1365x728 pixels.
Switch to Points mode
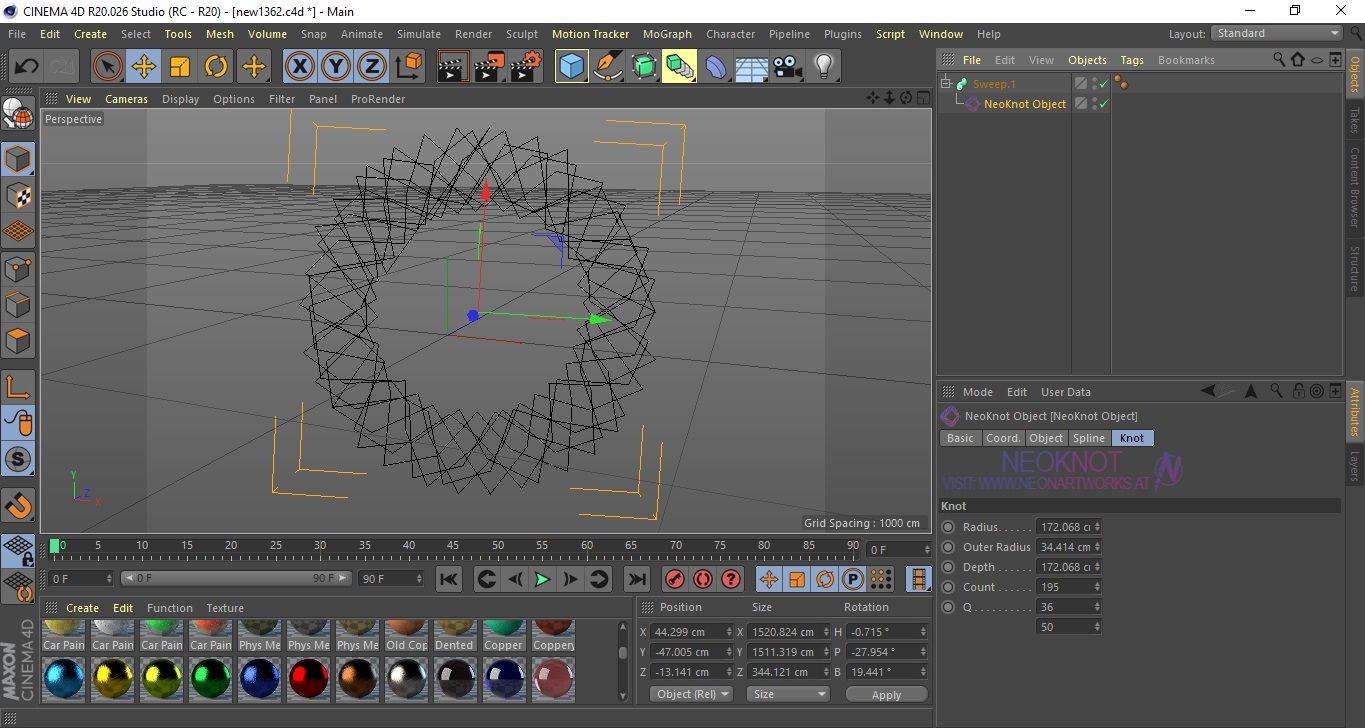point(18,268)
